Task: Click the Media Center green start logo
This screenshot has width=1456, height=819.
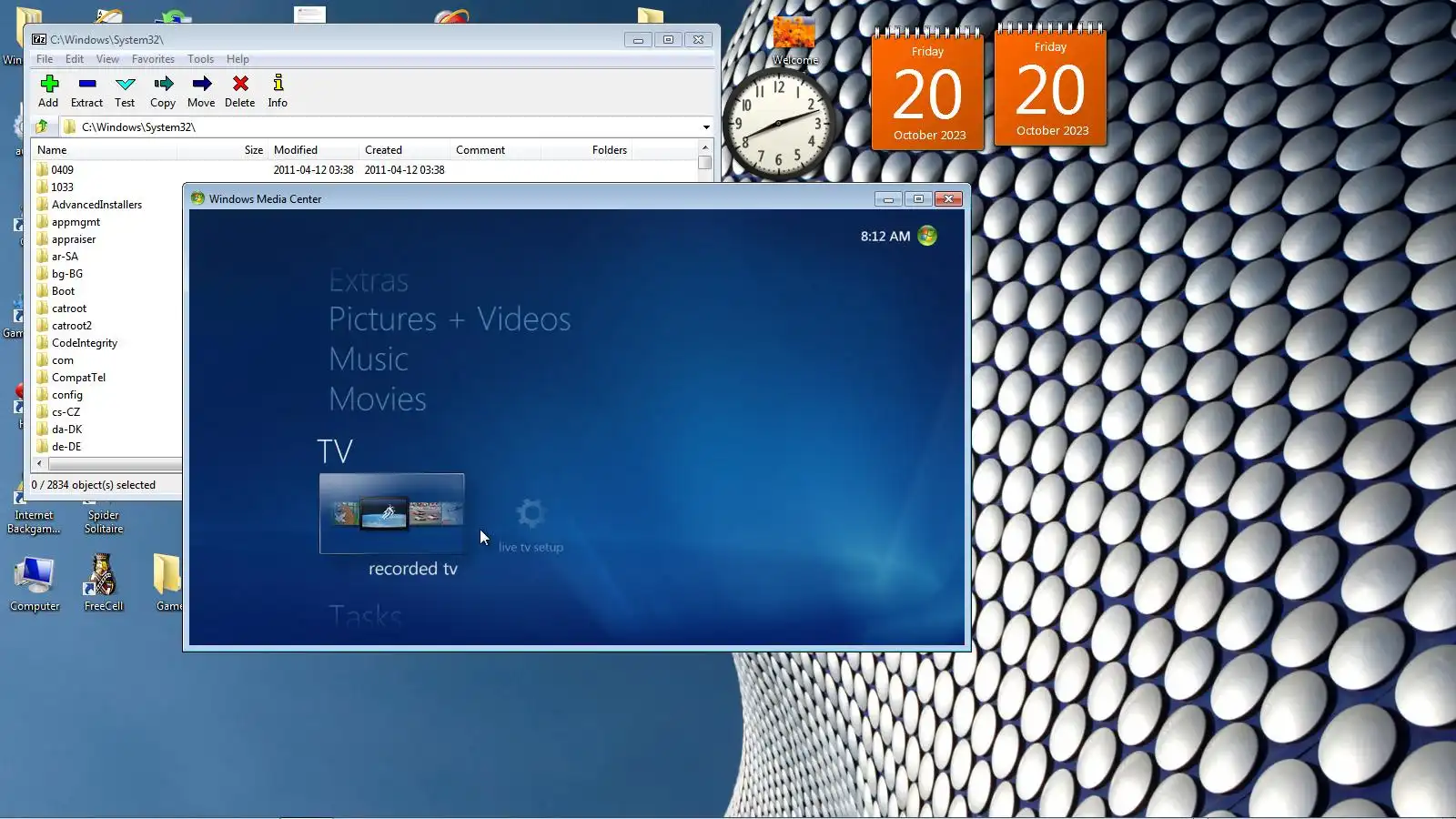Action: click(927, 236)
